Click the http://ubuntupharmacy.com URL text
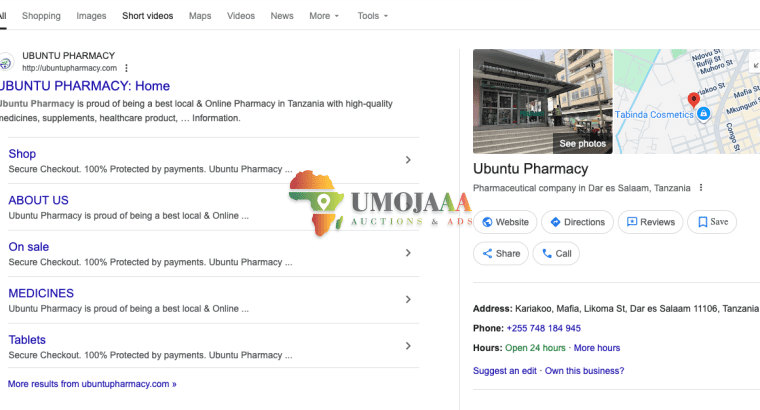The width and height of the screenshot is (760, 410). 69,68
